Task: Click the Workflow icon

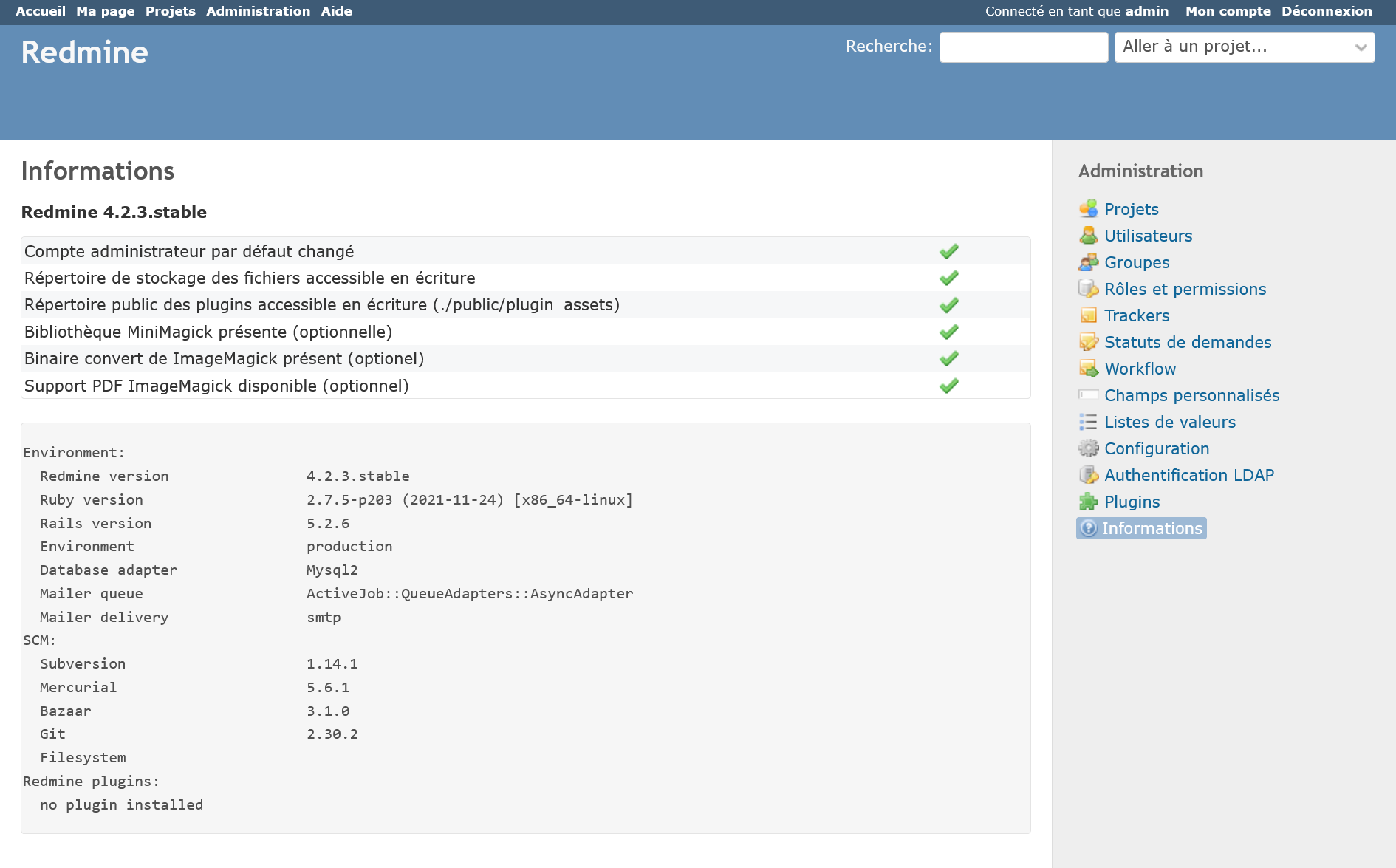Action: tap(1088, 369)
